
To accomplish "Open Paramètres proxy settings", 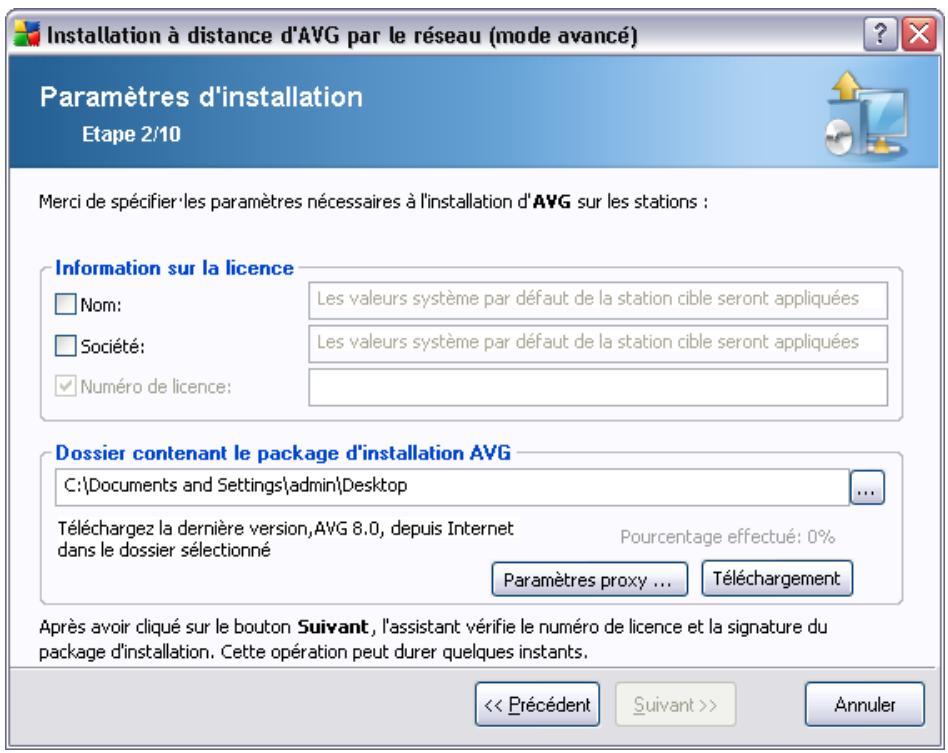I will coord(589,579).
